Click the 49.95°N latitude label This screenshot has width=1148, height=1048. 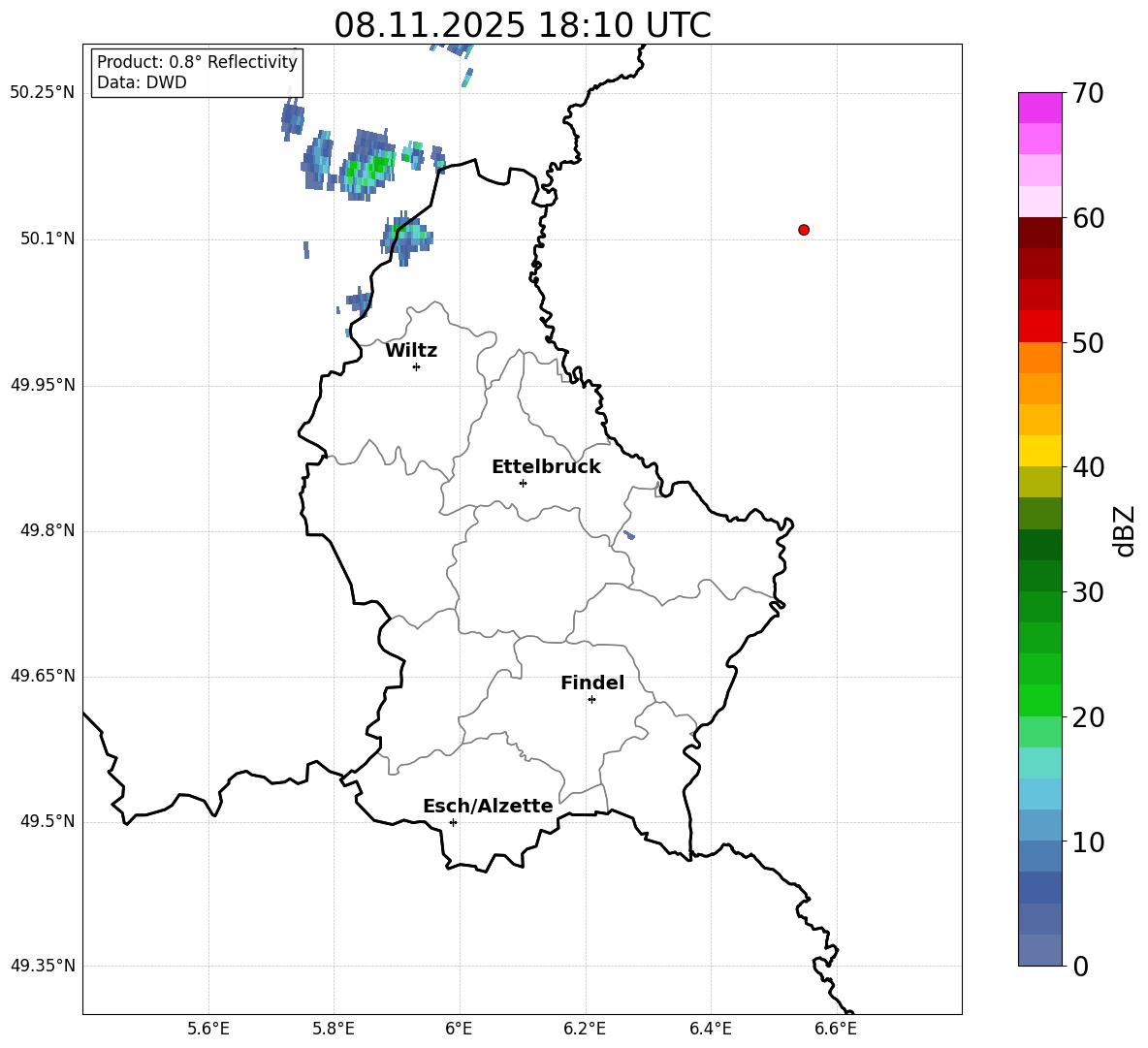tap(43, 385)
